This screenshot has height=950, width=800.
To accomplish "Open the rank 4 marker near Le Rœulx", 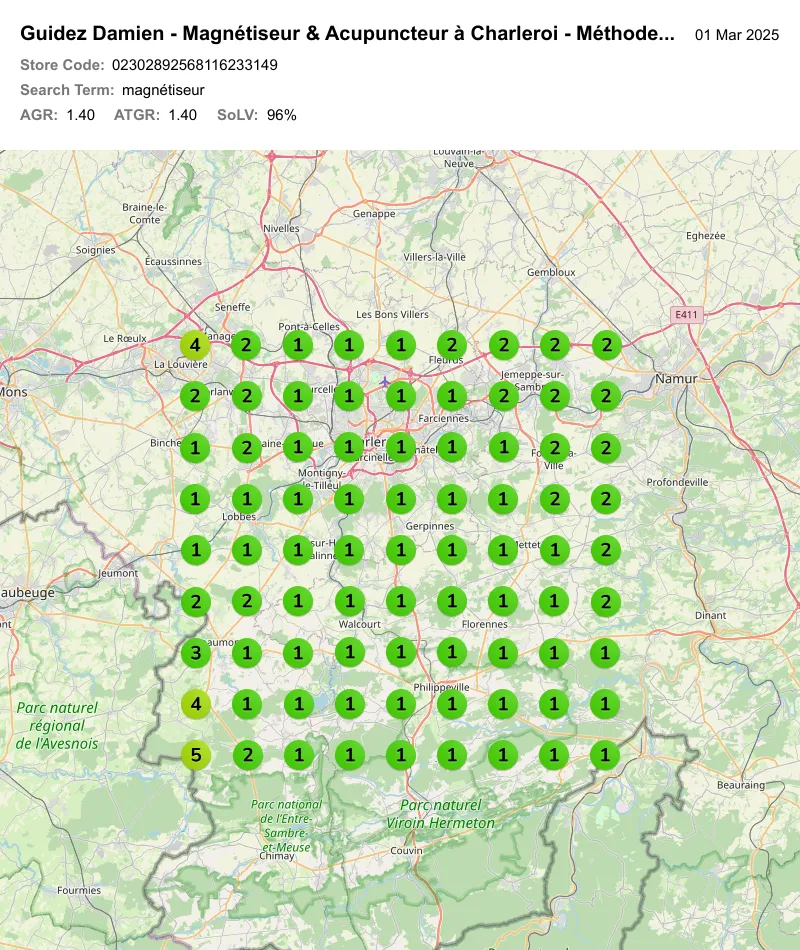I will (195, 345).
